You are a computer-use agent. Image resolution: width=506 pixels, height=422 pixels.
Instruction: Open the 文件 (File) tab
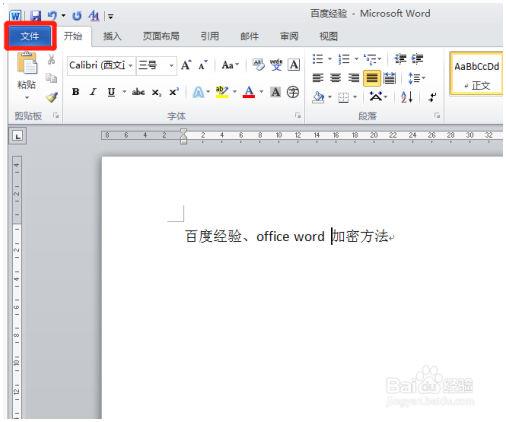30,36
